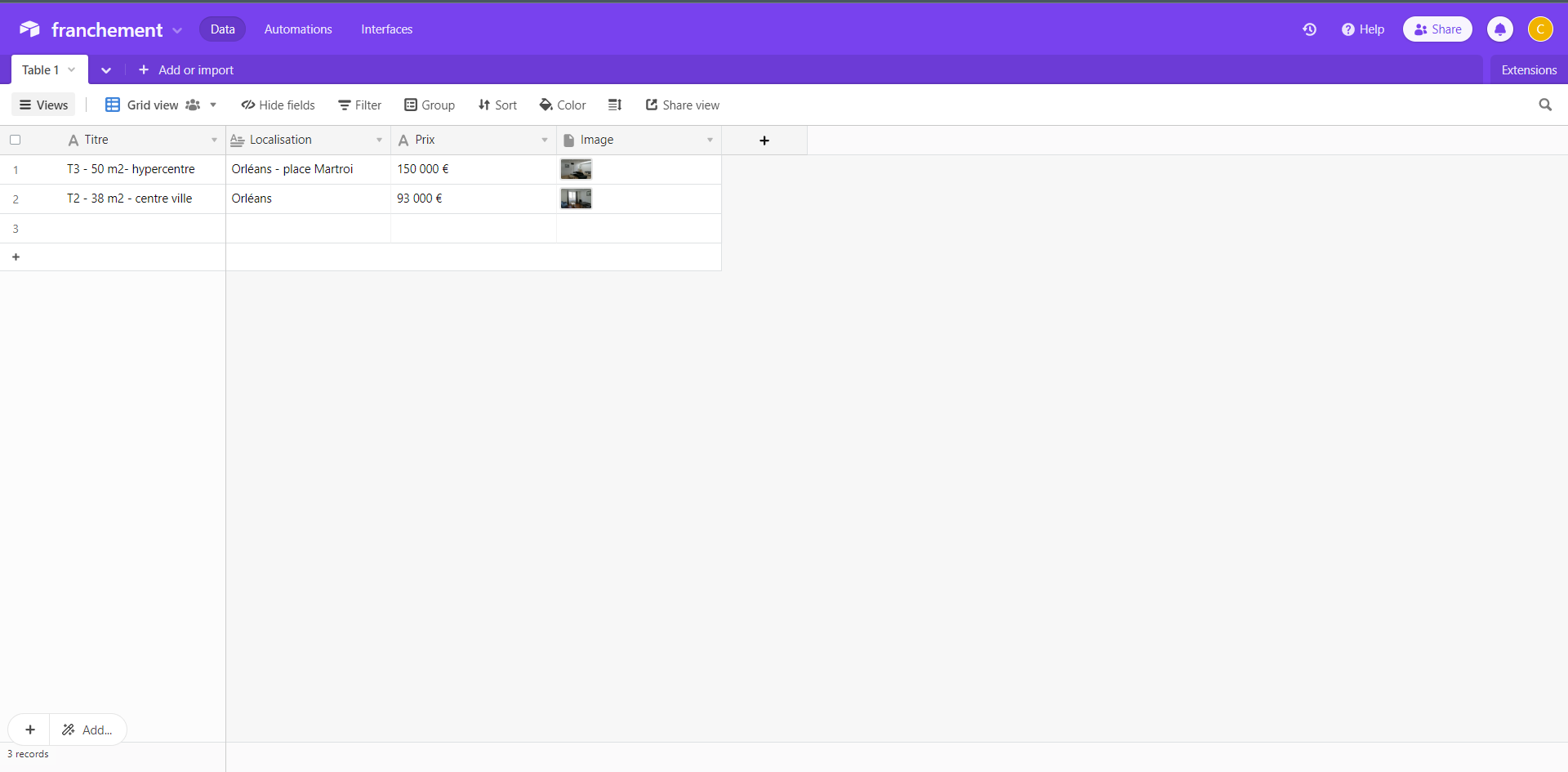Click the search magnifier icon

(1545, 105)
